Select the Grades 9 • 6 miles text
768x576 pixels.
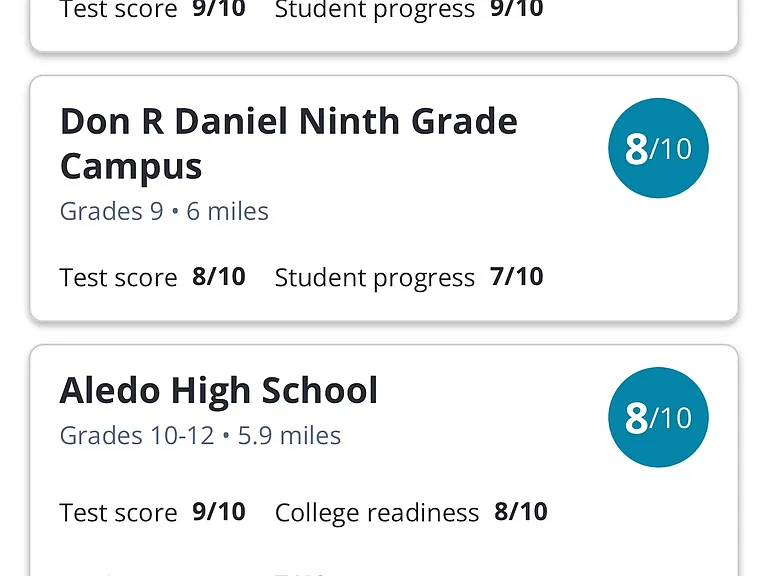164,211
